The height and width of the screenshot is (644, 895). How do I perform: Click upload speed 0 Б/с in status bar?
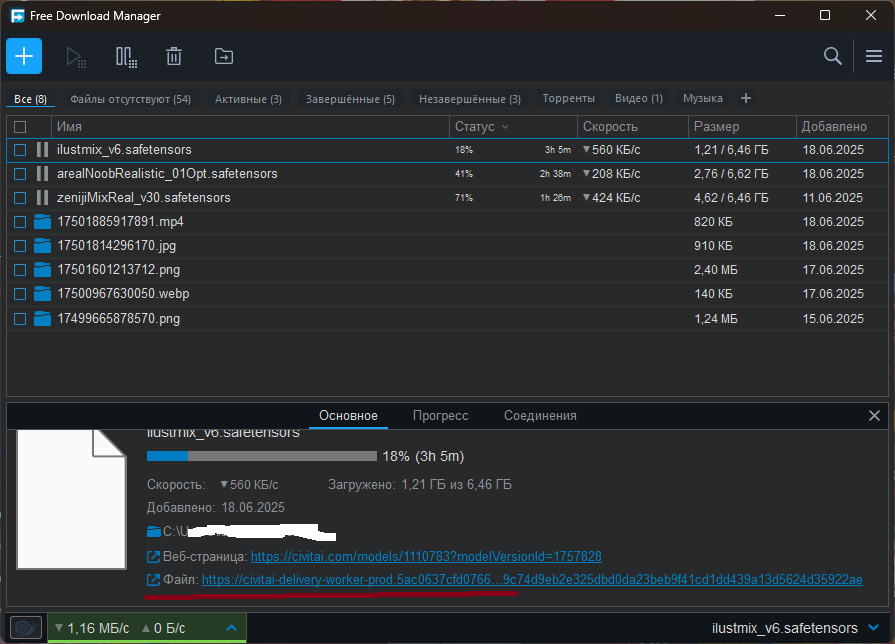pos(164,628)
